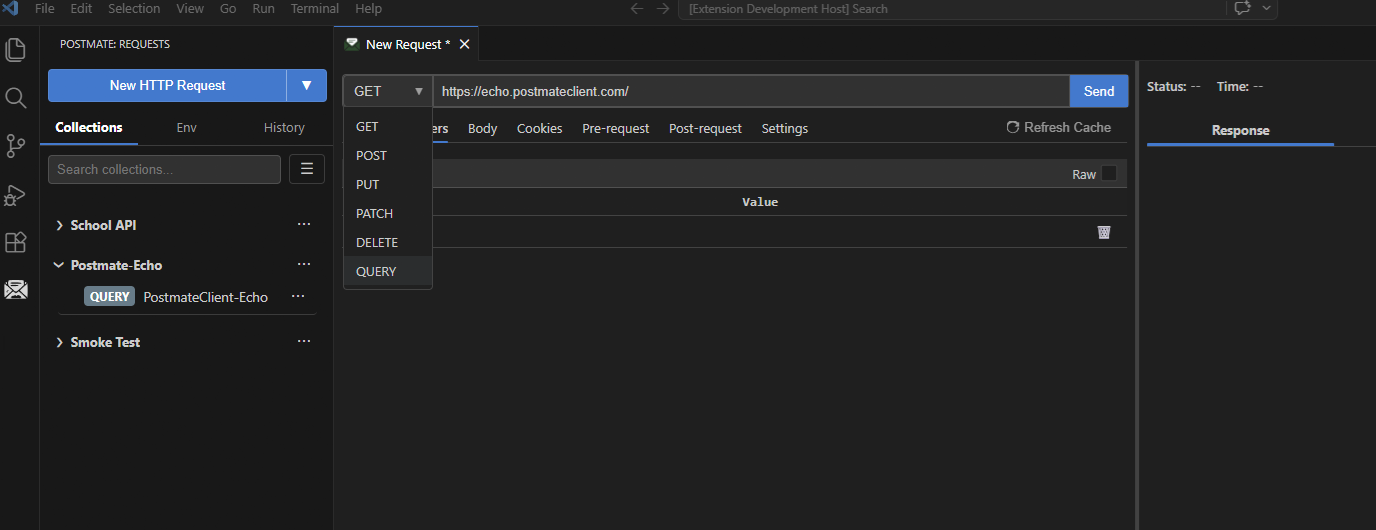
Task: Open the View menu
Action: tap(190, 8)
